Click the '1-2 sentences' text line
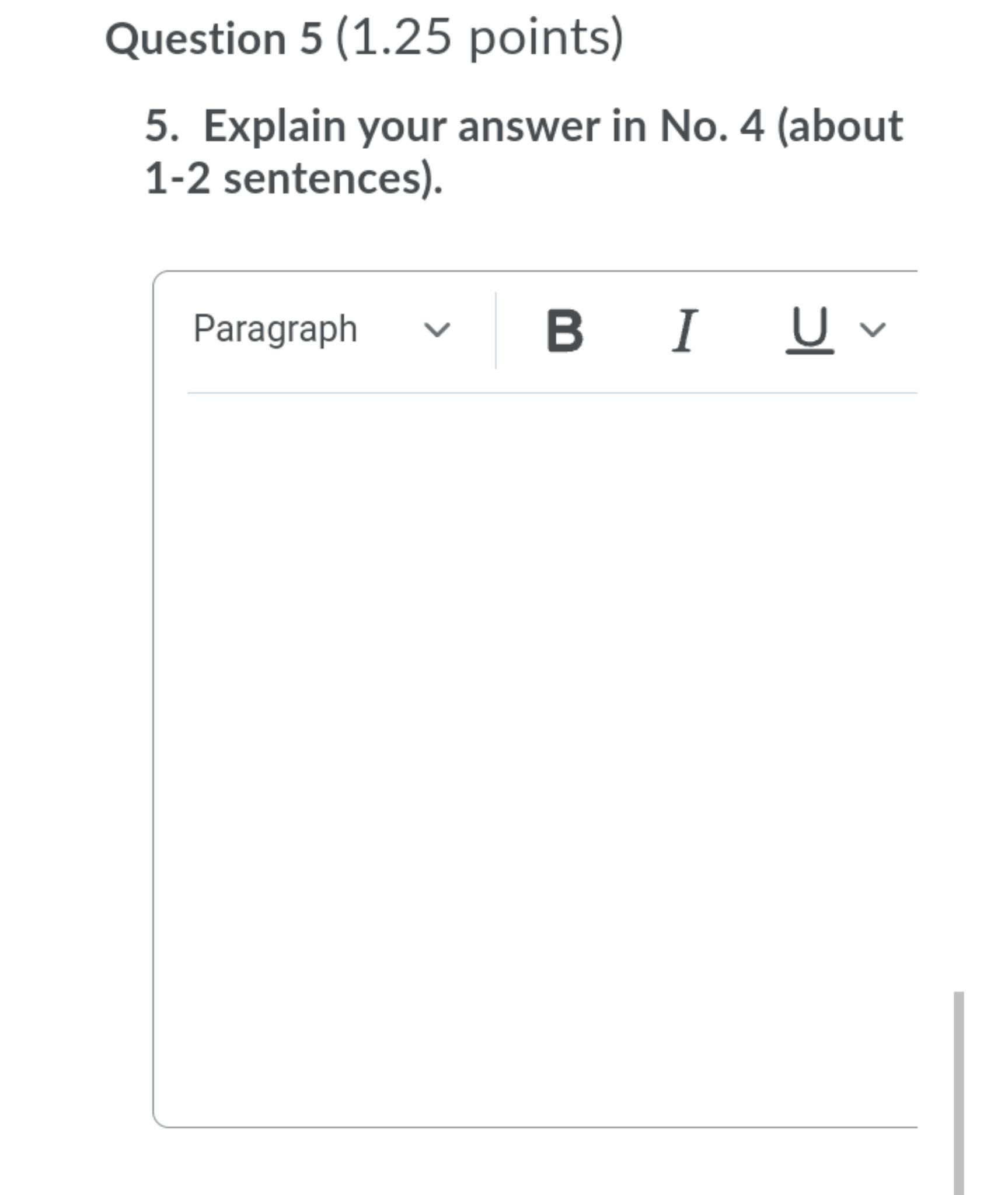This screenshot has height=1195, width=1008. click(x=294, y=179)
